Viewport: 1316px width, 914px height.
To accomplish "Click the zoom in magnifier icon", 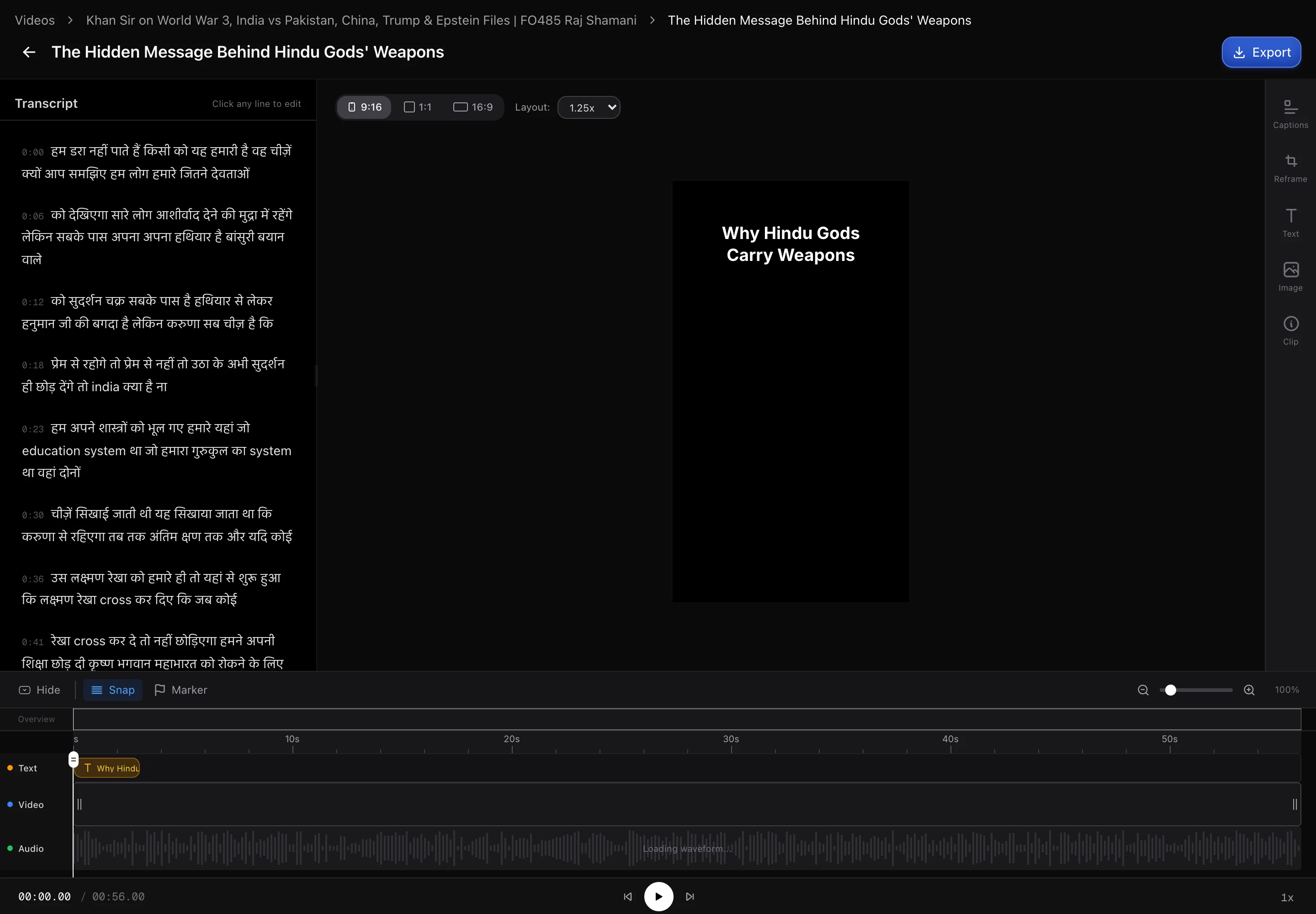I will pyautogui.click(x=1249, y=690).
